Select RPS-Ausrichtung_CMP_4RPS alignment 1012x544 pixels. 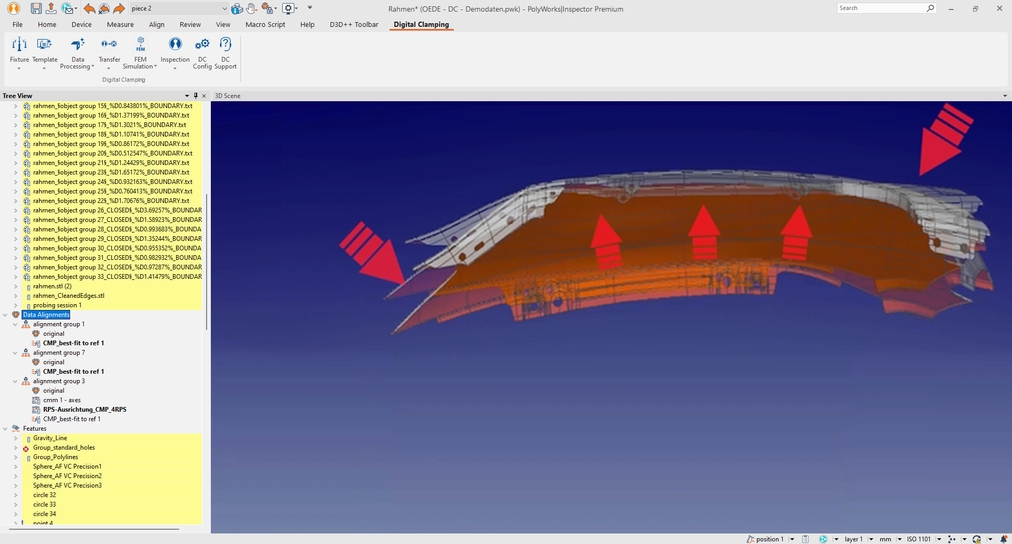pos(84,410)
